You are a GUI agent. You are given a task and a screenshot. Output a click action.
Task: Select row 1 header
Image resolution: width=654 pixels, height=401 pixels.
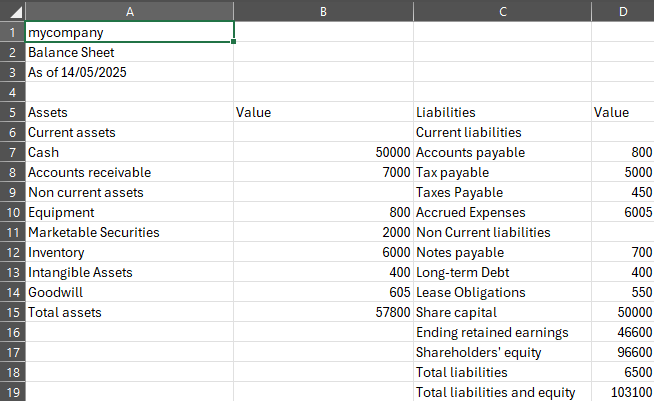point(13,32)
